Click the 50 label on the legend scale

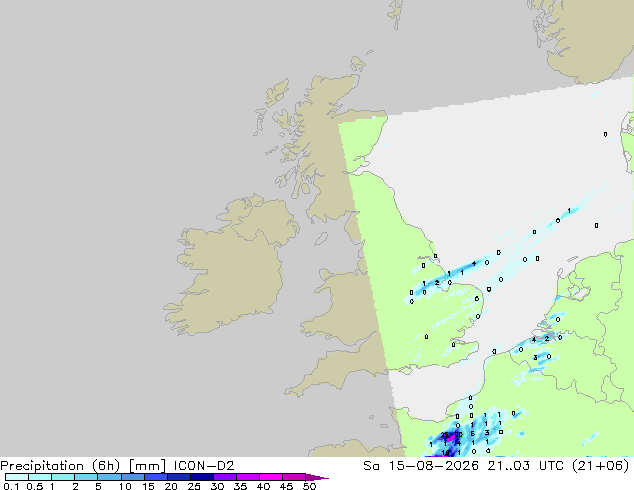(309, 486)
